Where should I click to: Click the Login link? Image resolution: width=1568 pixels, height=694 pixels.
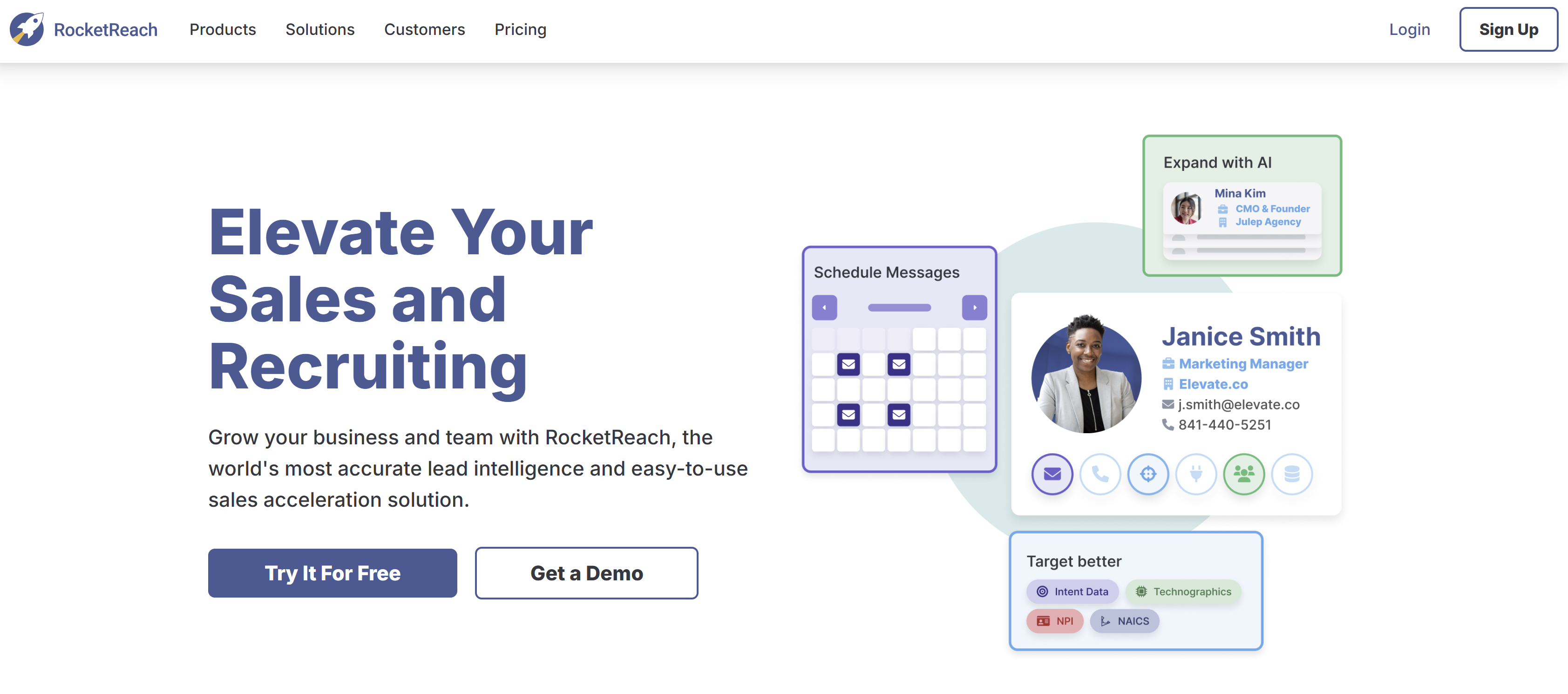pos(1409,29)
